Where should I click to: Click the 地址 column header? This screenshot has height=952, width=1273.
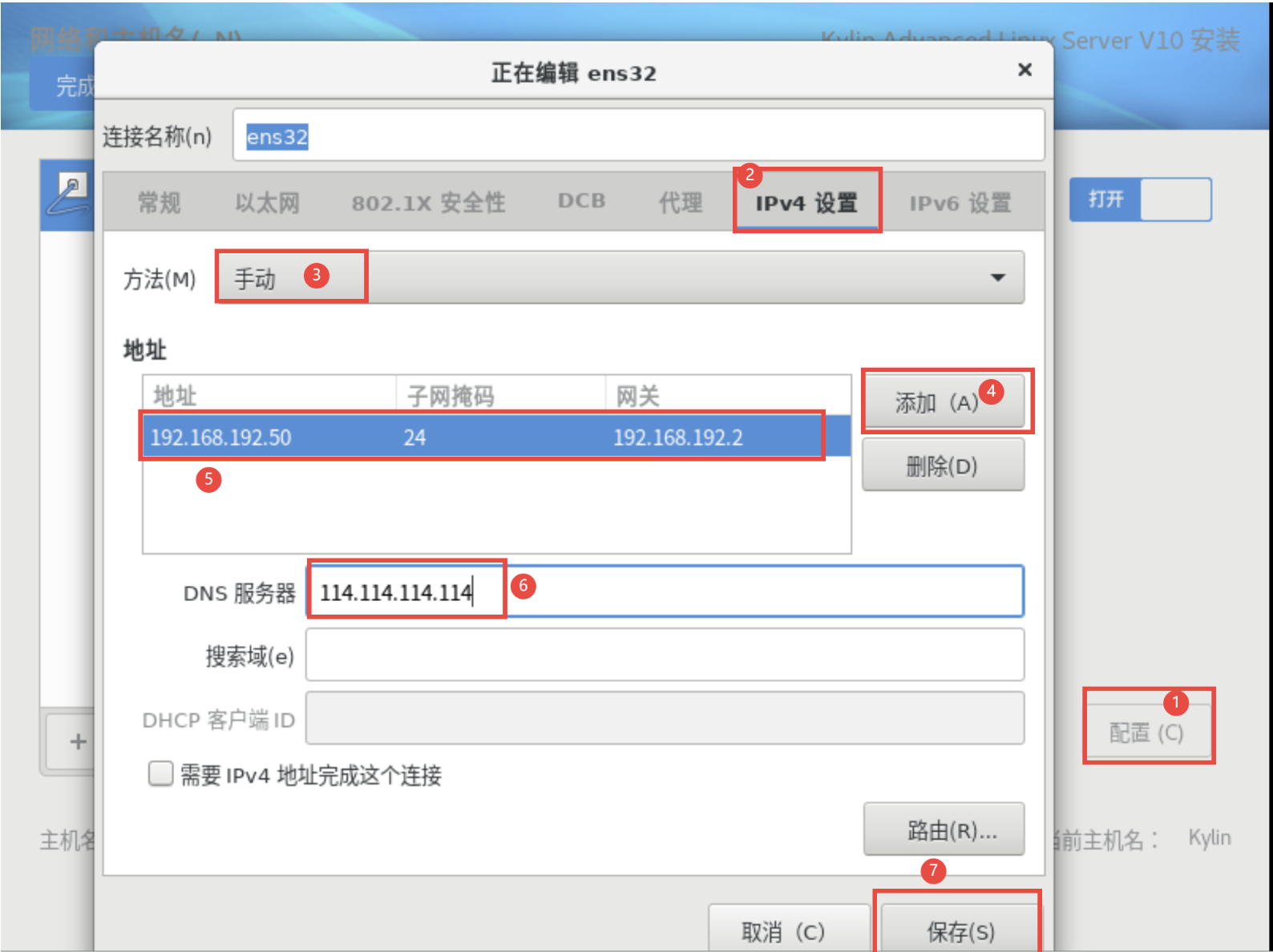269,395
